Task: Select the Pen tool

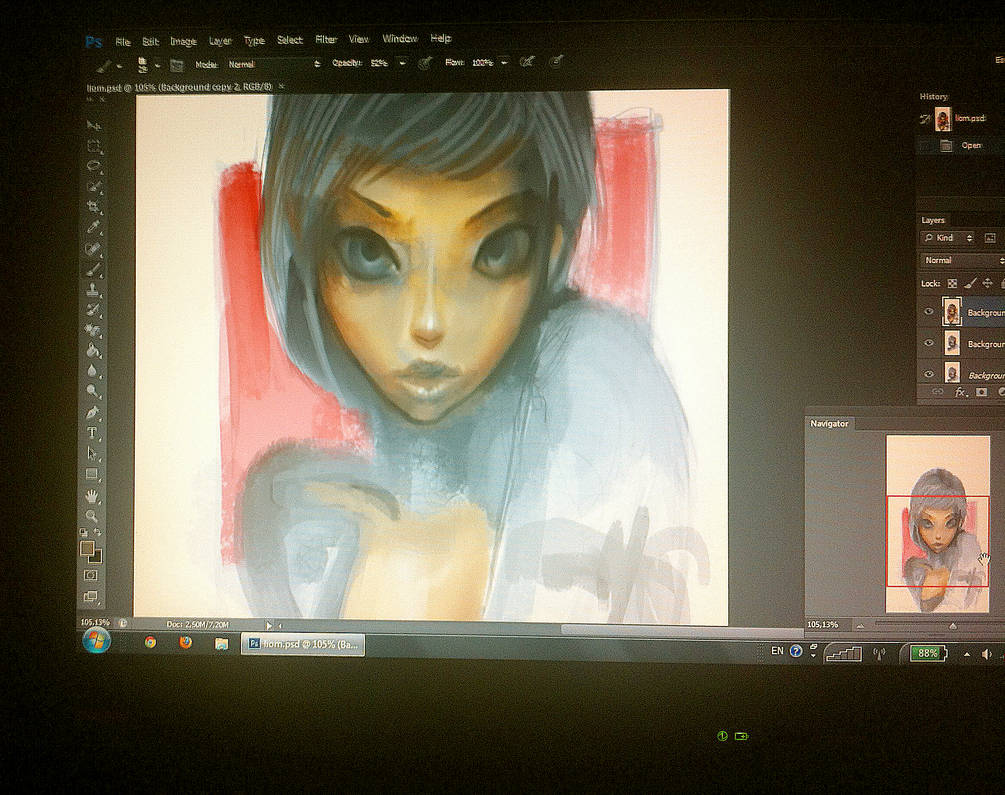Action: 94,412
